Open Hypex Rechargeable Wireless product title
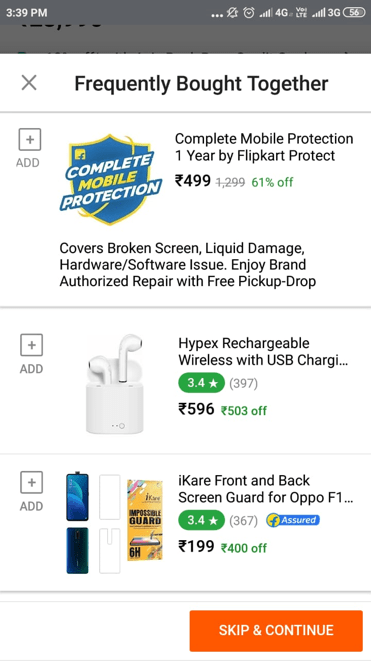Image resolution: width=371 pixels, height=661 pixels. click(x=263, y=352)
